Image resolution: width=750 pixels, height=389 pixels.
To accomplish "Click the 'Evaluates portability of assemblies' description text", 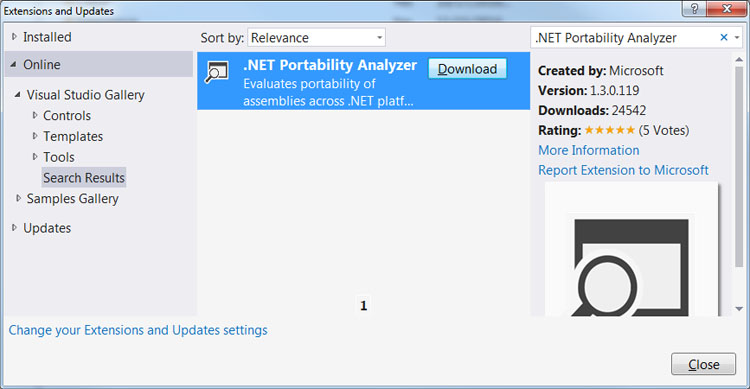I will 328,92.
